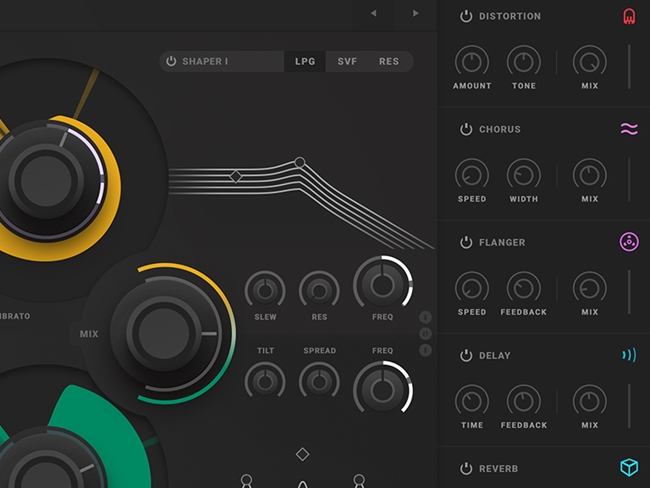Click the down-arrow copy button beside FREQ
The height and width of the screenshot is (488, 650).
click(425, 318)
